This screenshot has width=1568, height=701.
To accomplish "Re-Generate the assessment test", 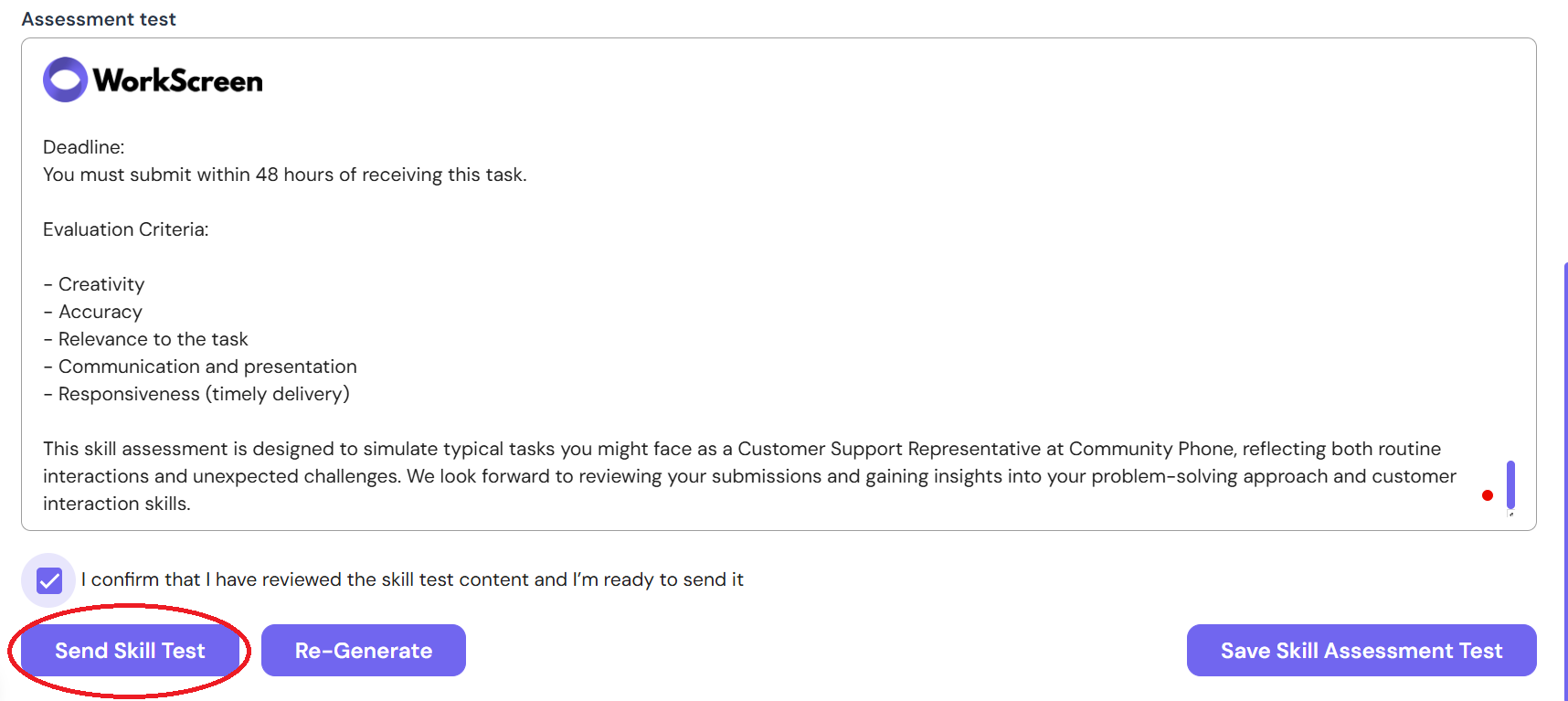I will click(x=364, y=651).
